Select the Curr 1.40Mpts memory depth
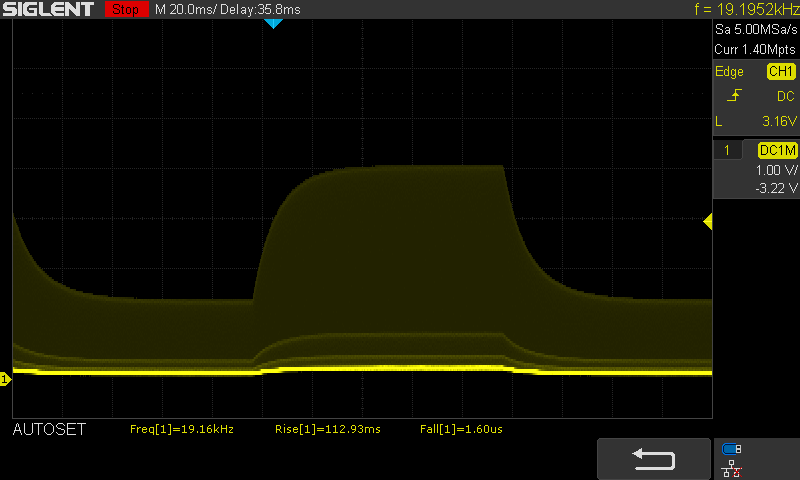The width and height of the screenshot is (800, 480). click(755, 49)
